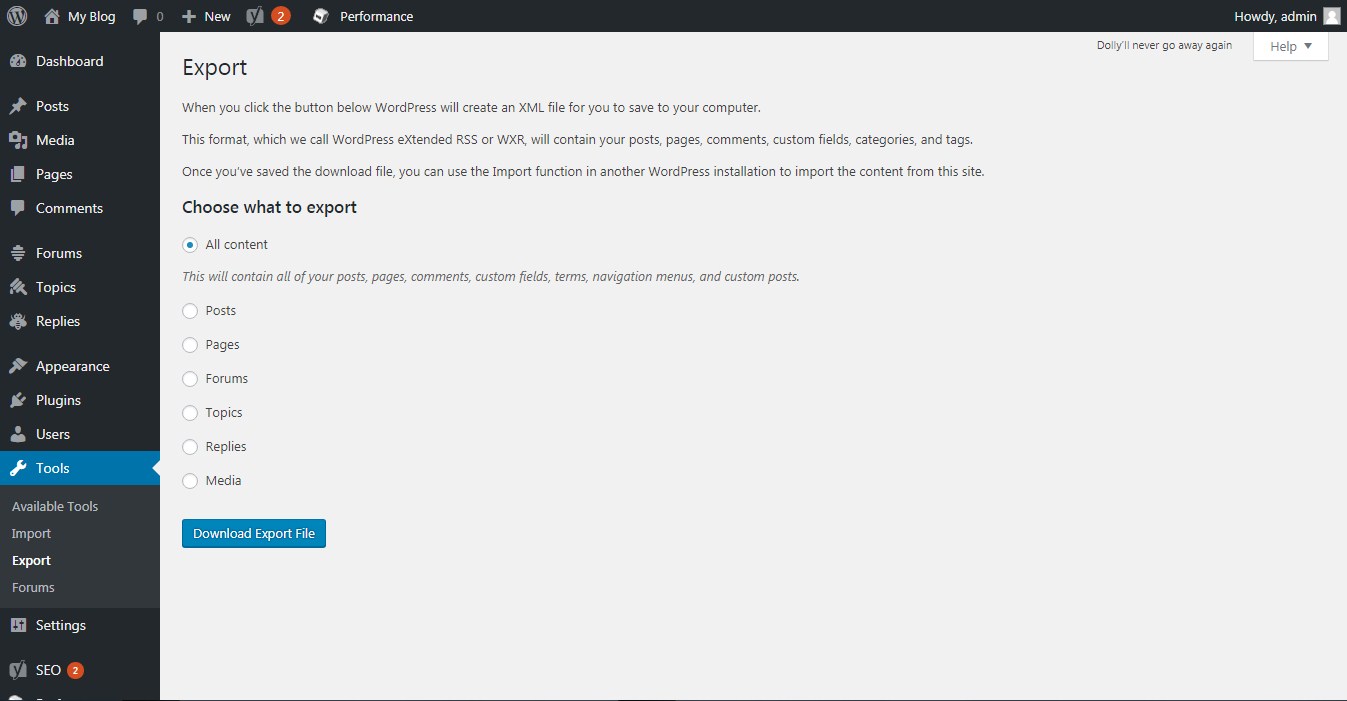Go to Available Tools submenu

(x=55, y=507)
